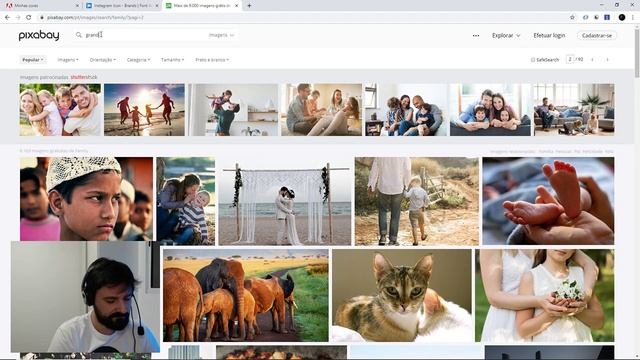The height and width of the screenshot is (360, 640).
Task: Open the three-dots more menu
Action: pyautogui.click(x=476, y=36)
